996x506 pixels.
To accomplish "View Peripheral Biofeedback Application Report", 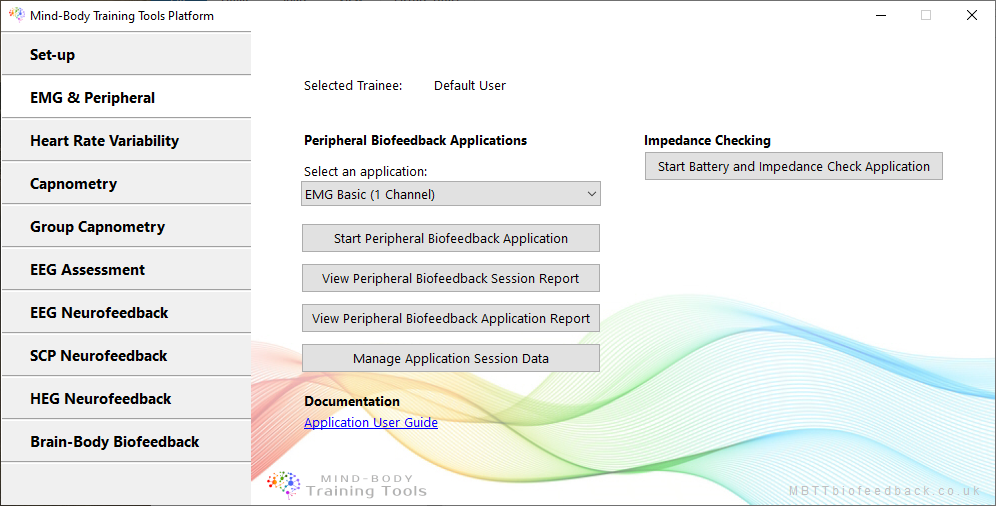I will (450, 318).
